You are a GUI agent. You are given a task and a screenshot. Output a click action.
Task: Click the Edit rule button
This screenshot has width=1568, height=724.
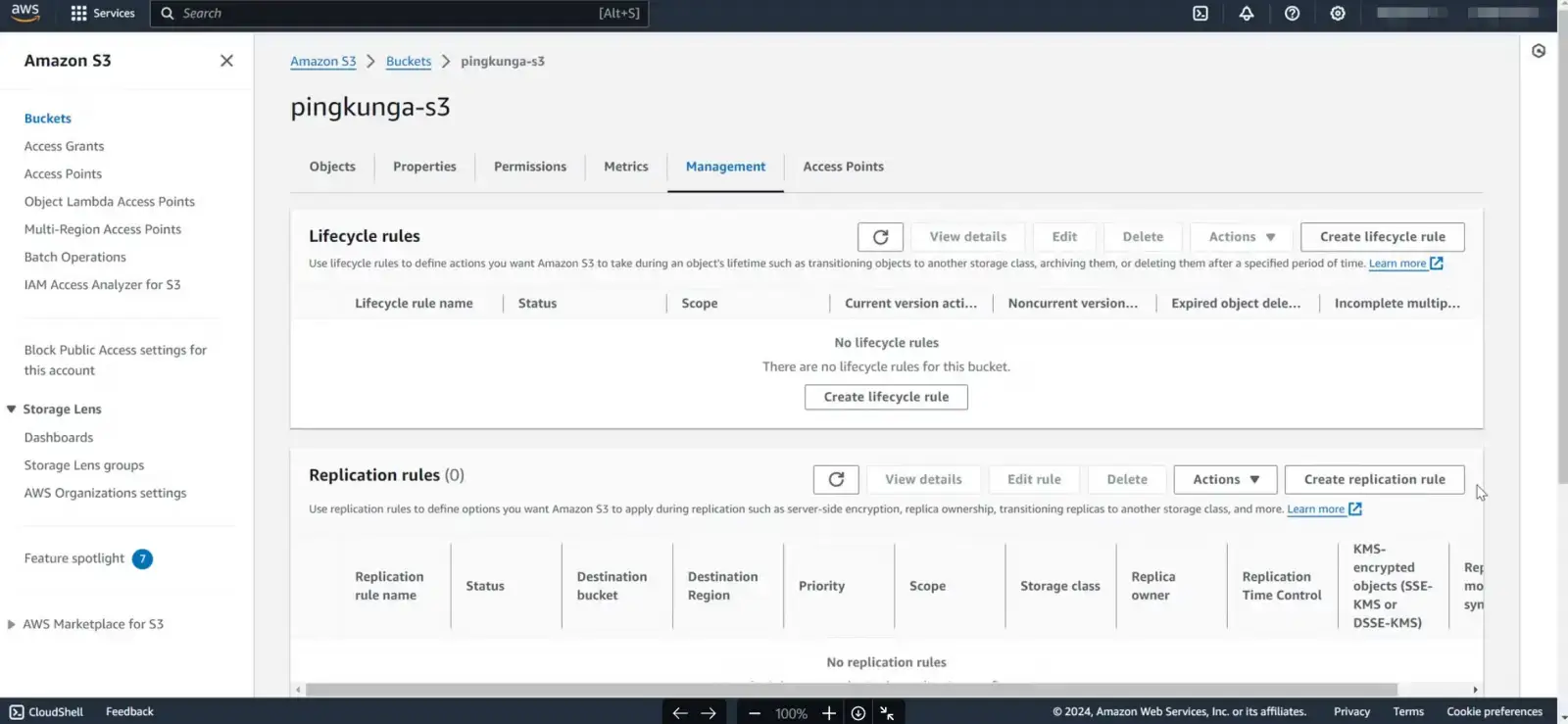click(x=1034, y=479)
